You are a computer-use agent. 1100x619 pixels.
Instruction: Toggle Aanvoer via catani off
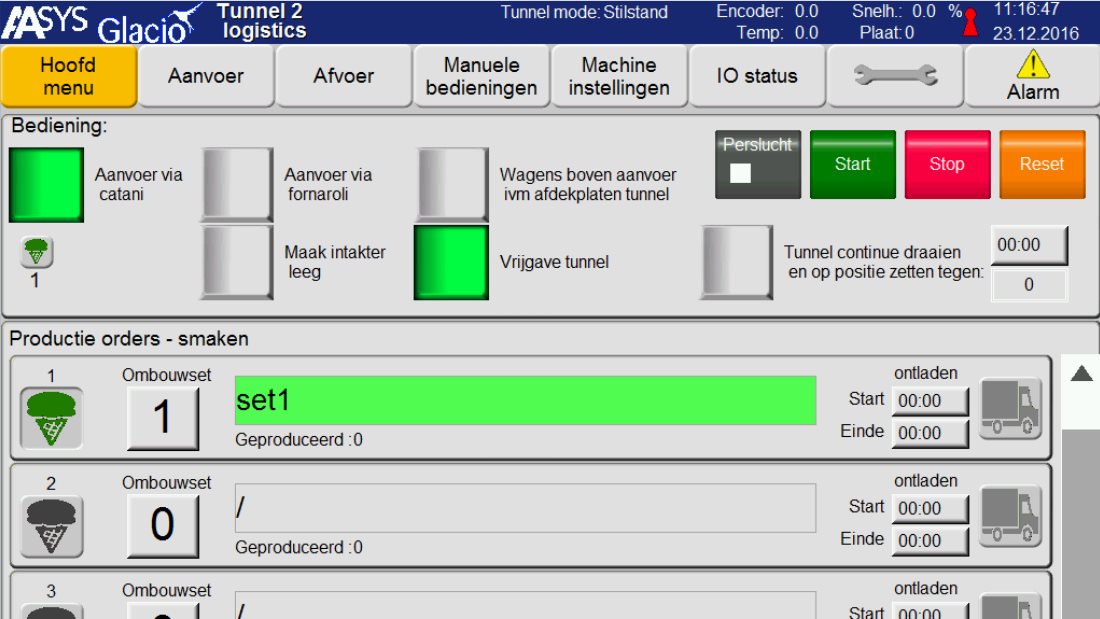[46, 184]
